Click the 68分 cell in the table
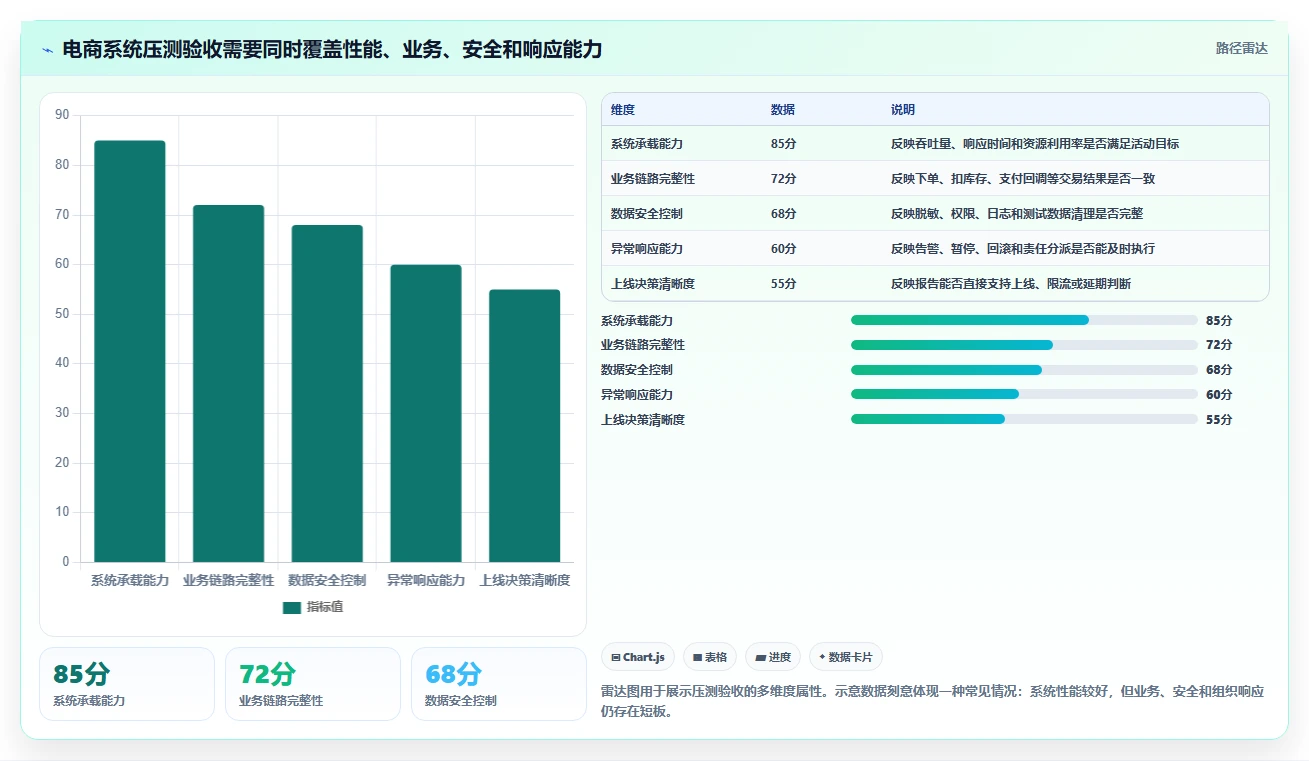 784,214
